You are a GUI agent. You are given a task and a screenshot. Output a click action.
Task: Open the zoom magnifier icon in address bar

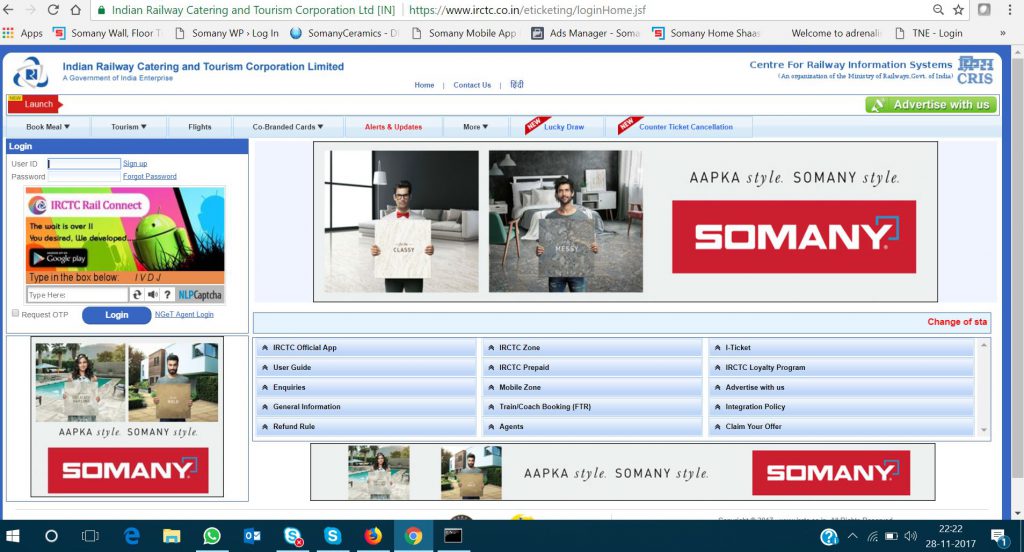(x=938, y=10)
